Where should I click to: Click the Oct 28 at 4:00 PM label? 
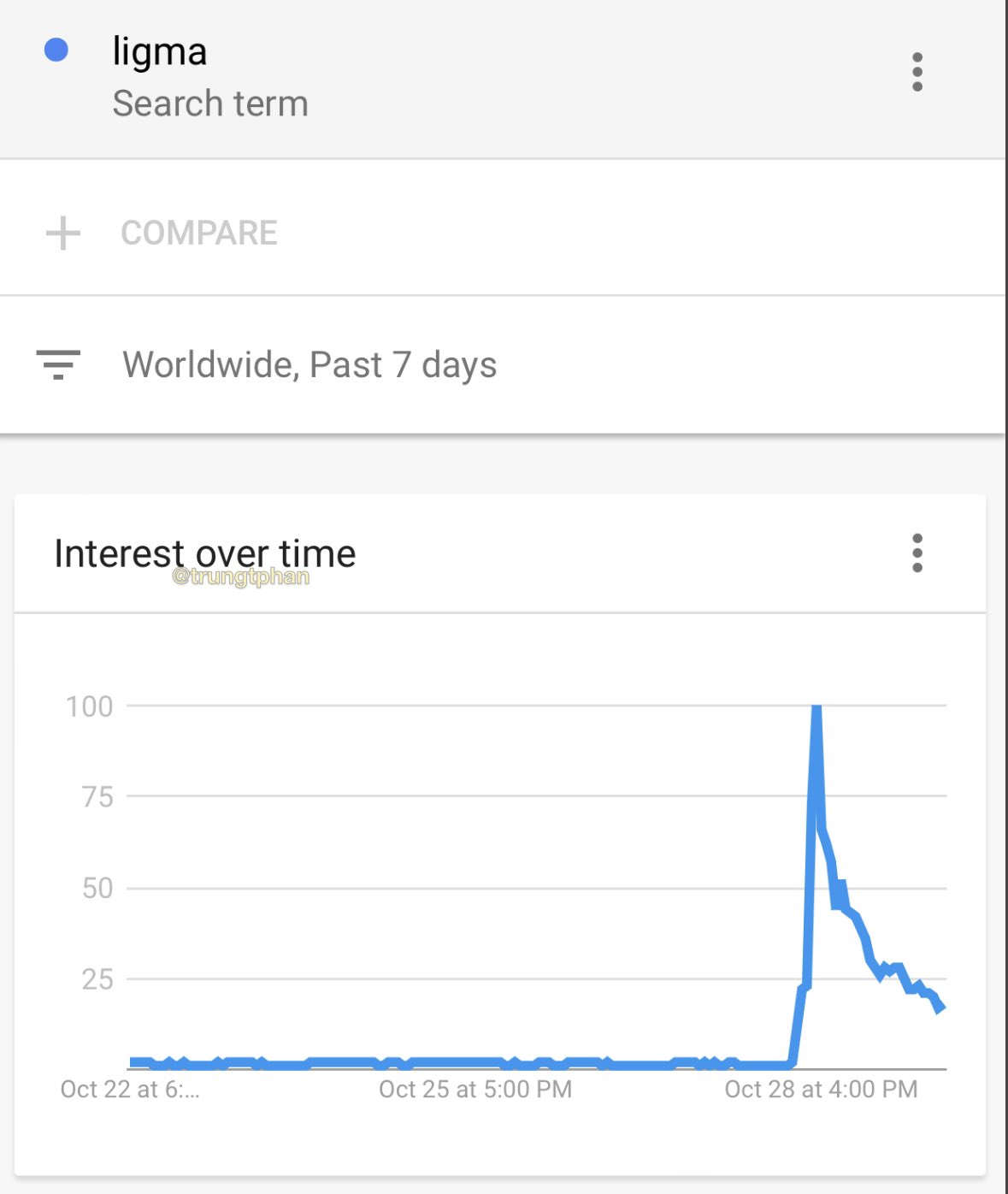(821, 1089)
